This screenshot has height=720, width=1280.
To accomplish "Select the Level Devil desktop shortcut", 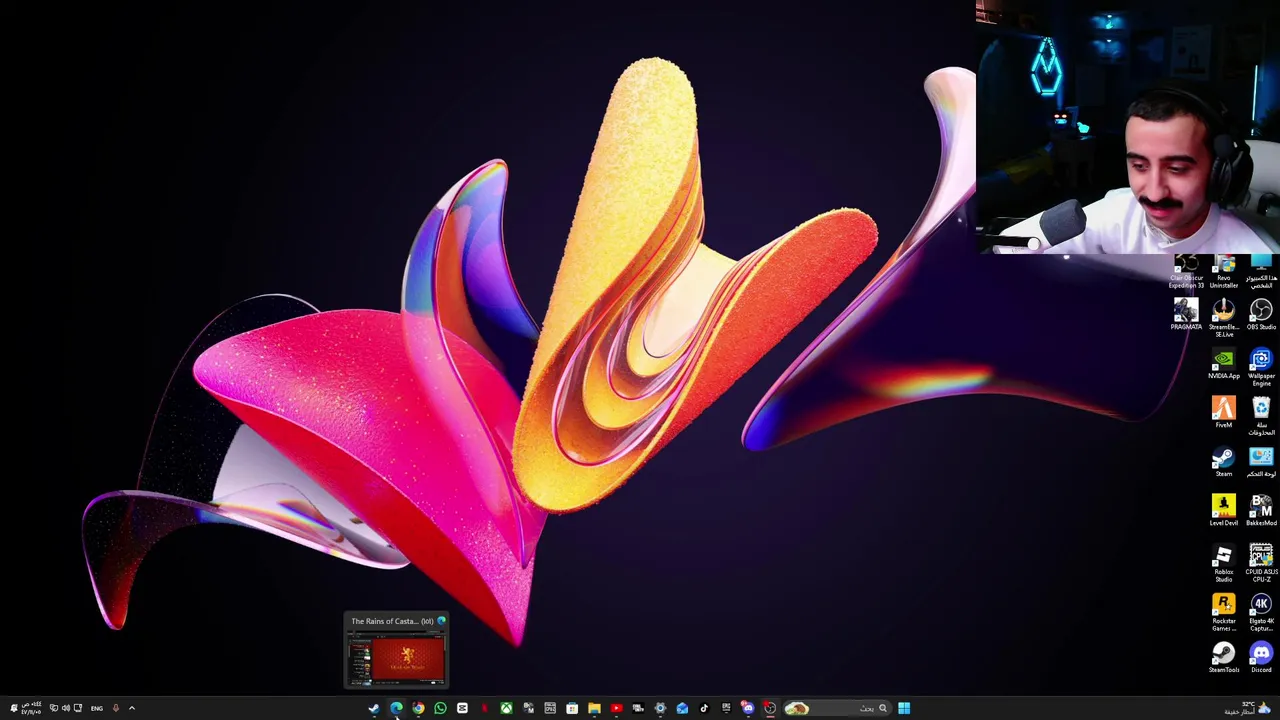I will coord(1223,511).
